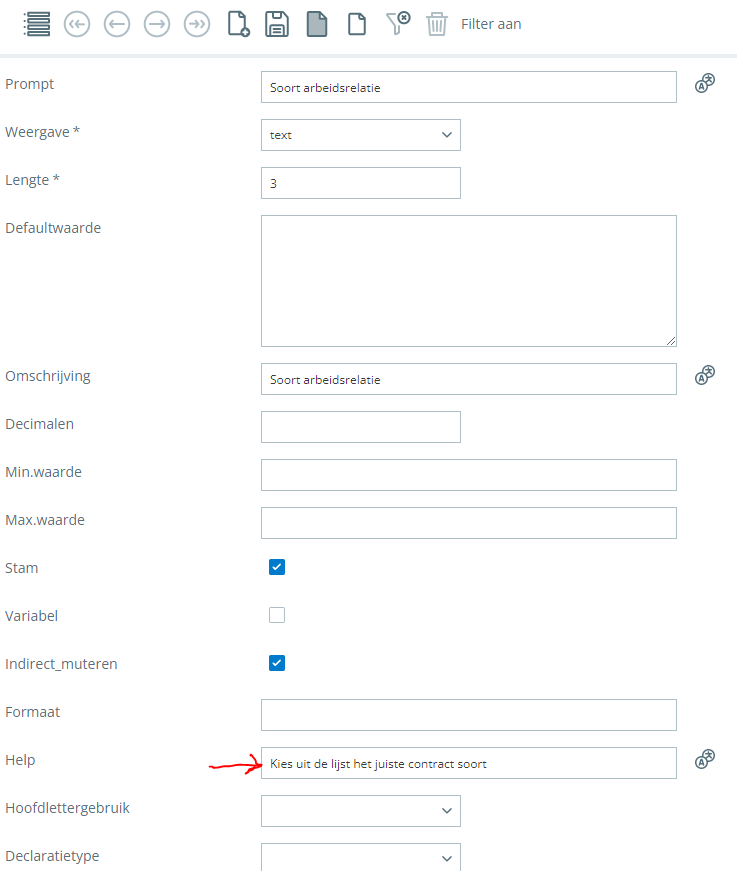Jump to the last record
Viewport: 737px width, 871px height.
tap(197, 24)
